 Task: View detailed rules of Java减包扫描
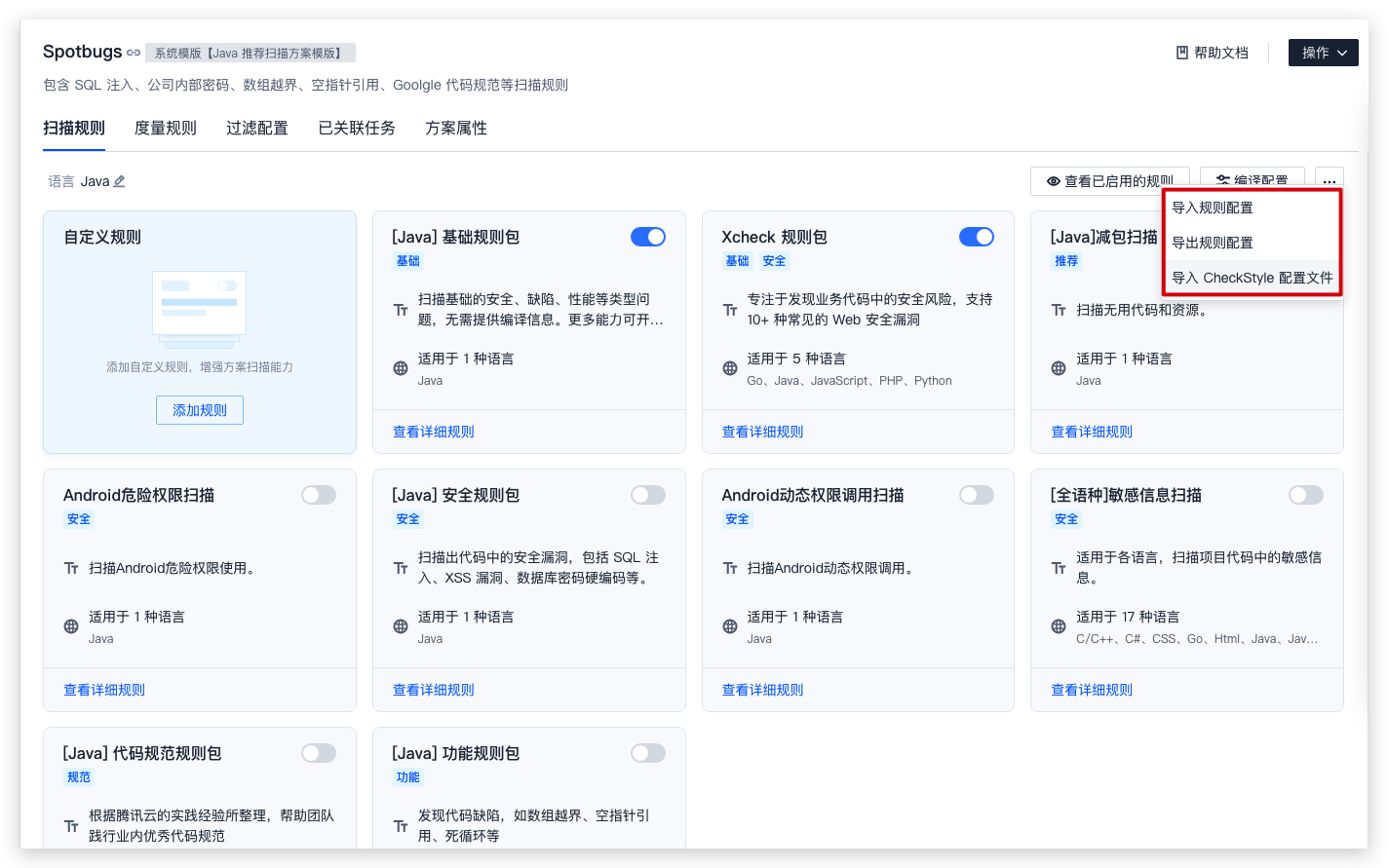tap(1092, 432)
